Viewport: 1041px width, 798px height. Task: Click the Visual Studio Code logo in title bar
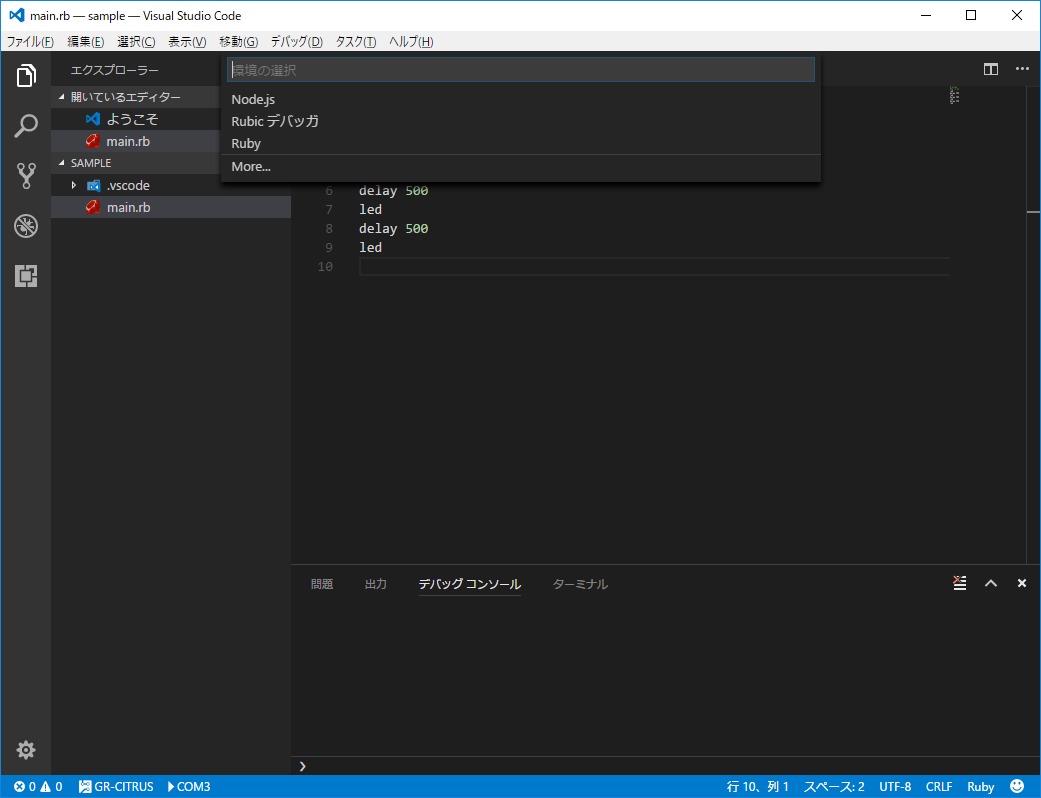pyautogui.click(x=17, y=15)
